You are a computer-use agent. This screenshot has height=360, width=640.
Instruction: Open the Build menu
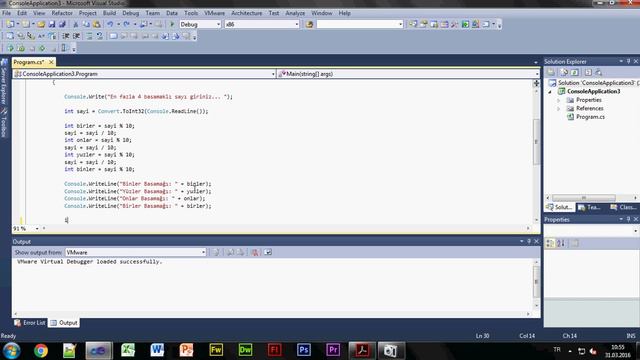point(109,13)
